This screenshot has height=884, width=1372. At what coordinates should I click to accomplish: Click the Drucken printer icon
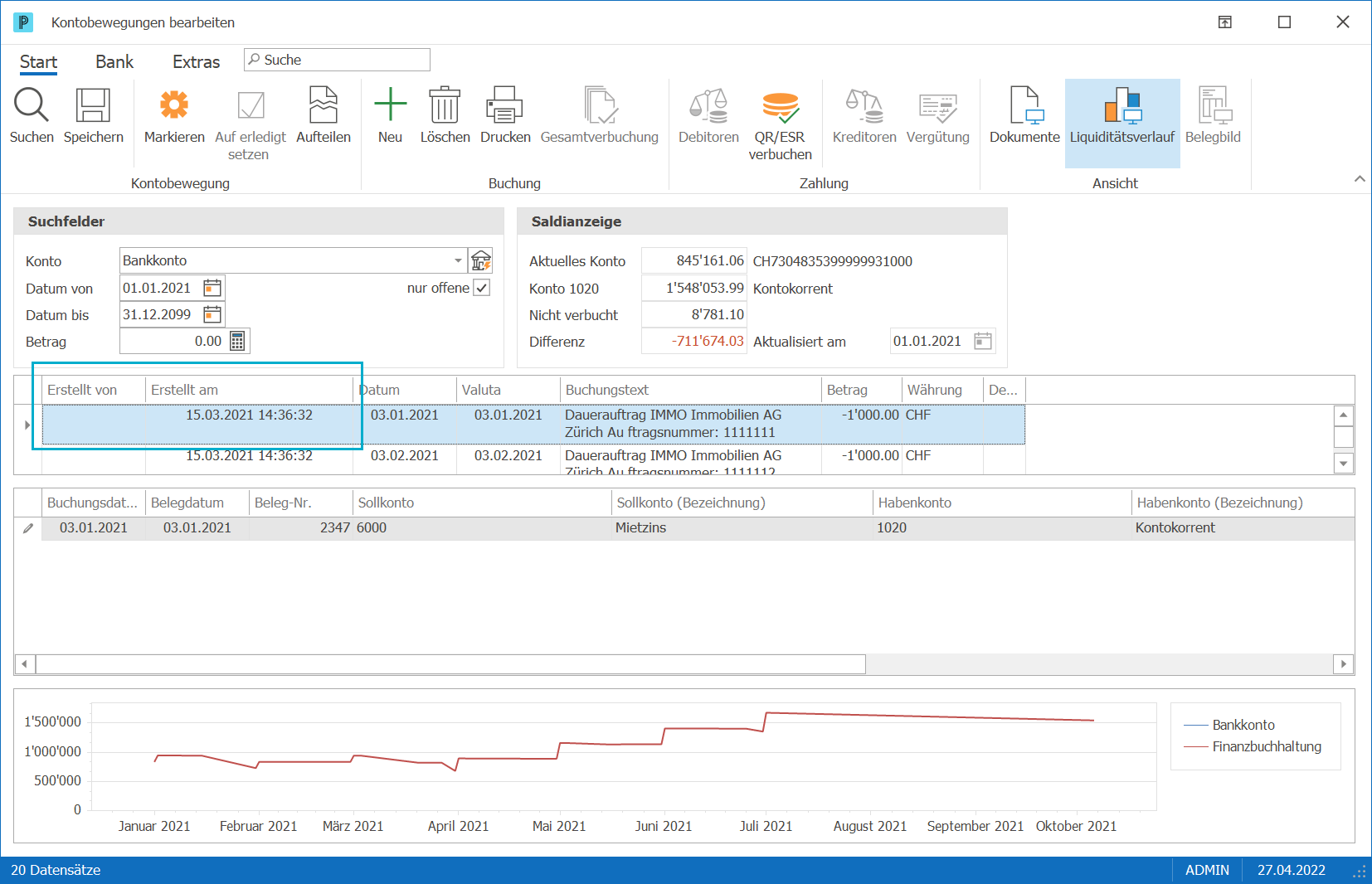point(504,105)
